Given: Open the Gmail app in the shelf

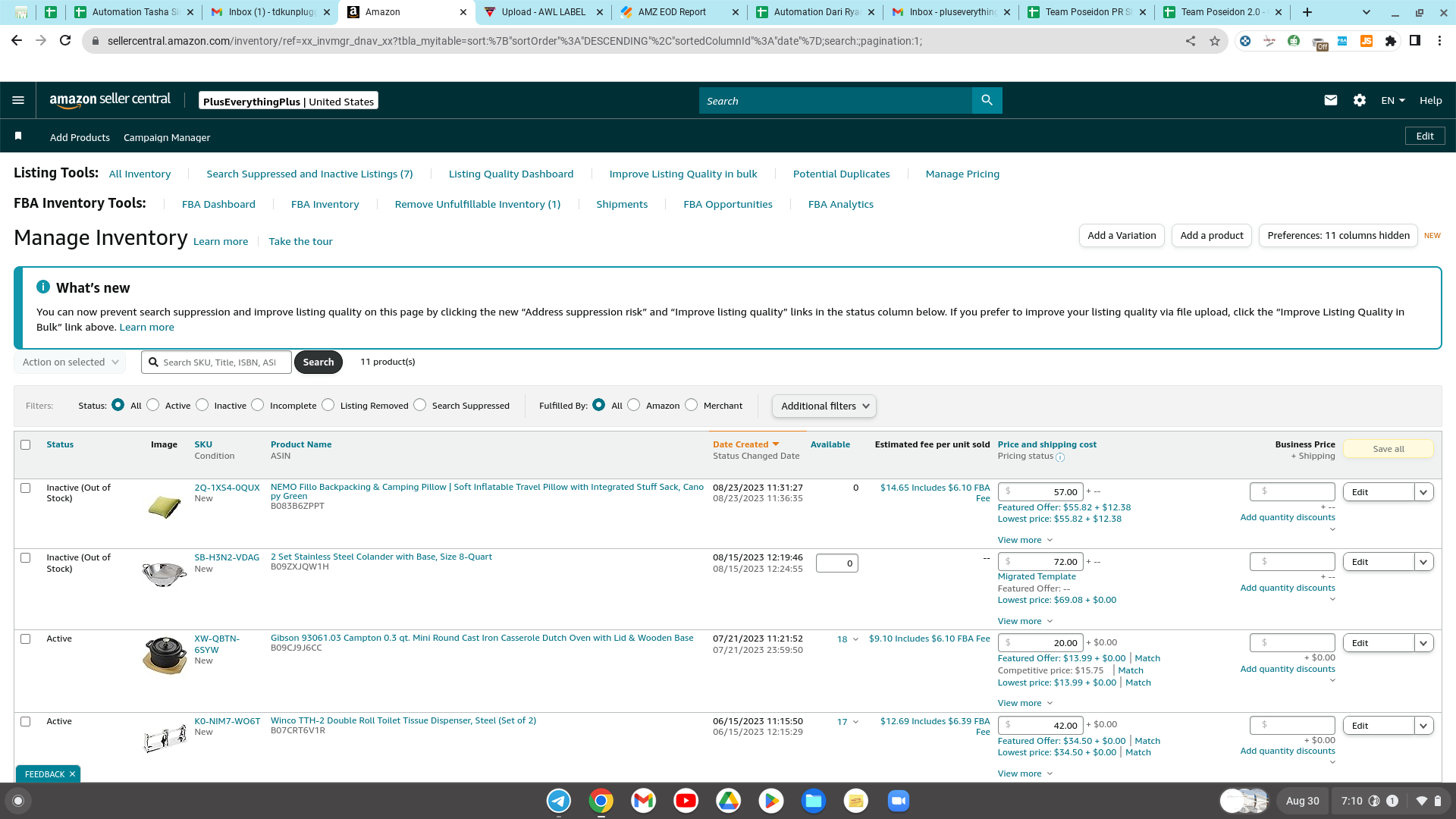Looking at the screenshot, I should point(644,801).
